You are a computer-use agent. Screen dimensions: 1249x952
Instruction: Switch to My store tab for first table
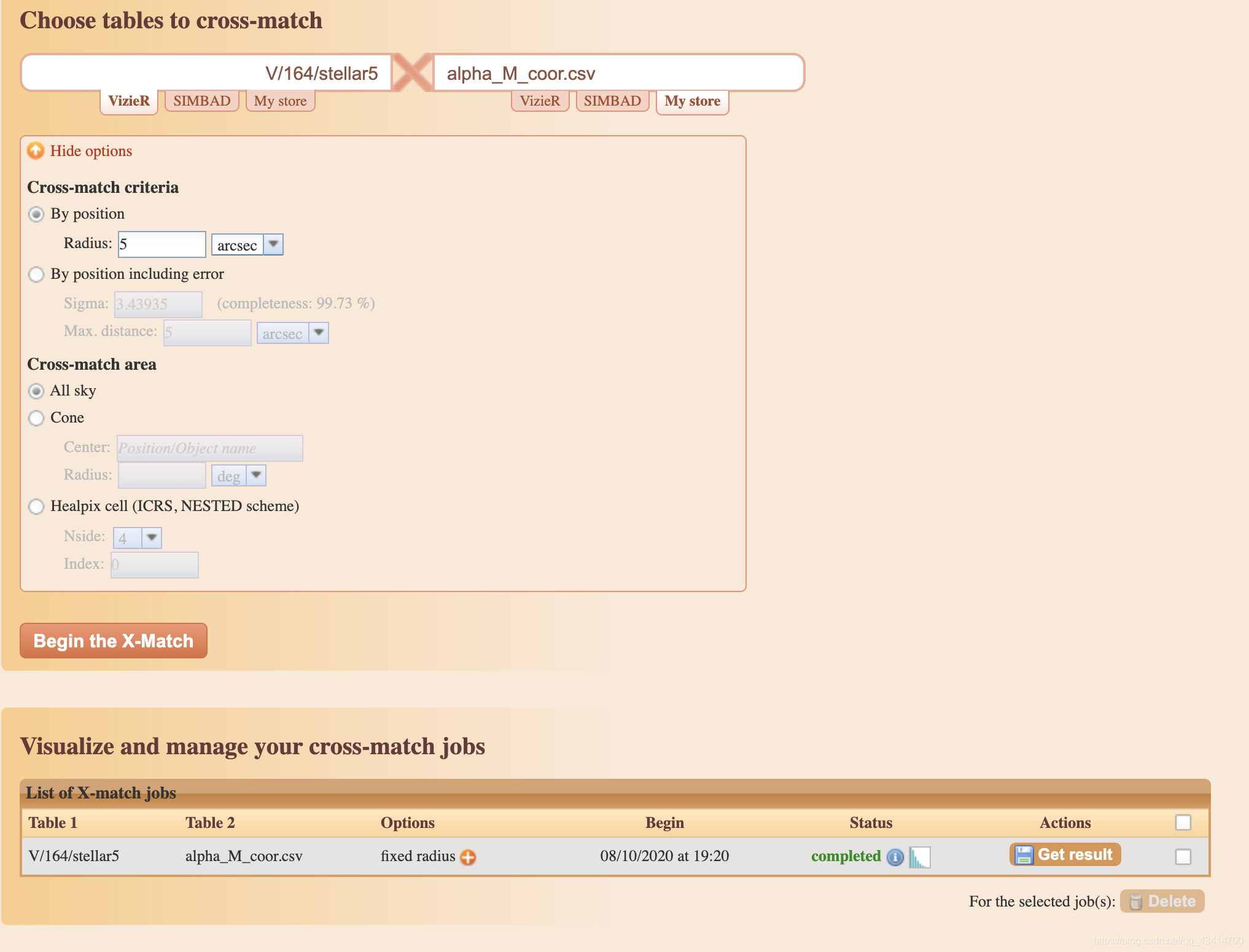click(281, 101)
